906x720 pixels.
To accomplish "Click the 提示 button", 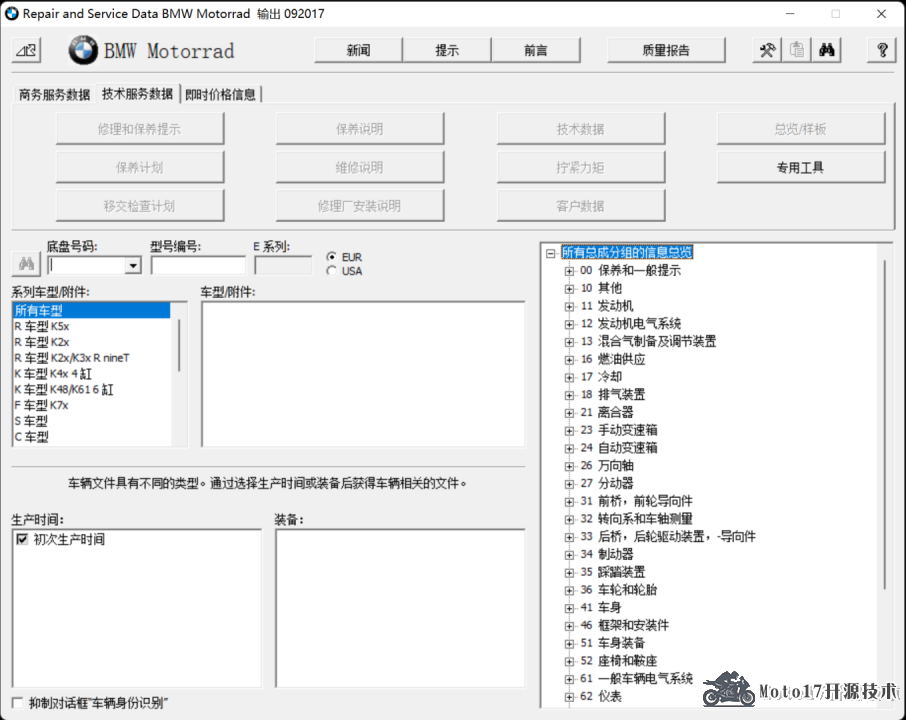I will [x=447, y=50].
